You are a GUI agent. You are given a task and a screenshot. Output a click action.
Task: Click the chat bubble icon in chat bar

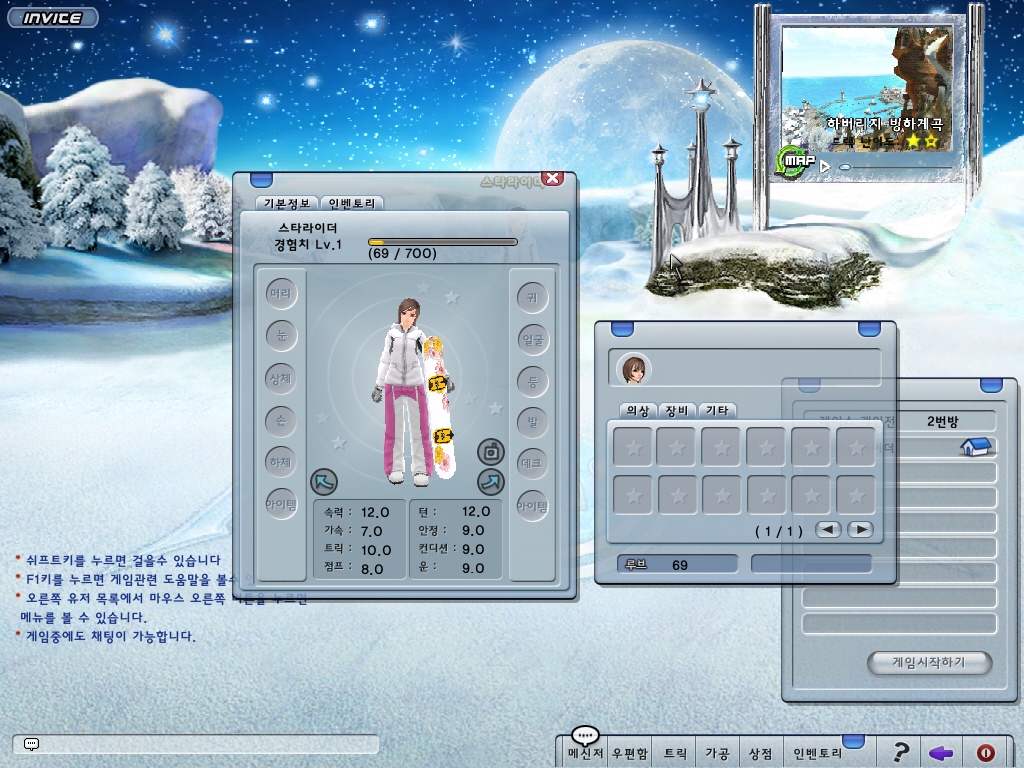(31, 744)
